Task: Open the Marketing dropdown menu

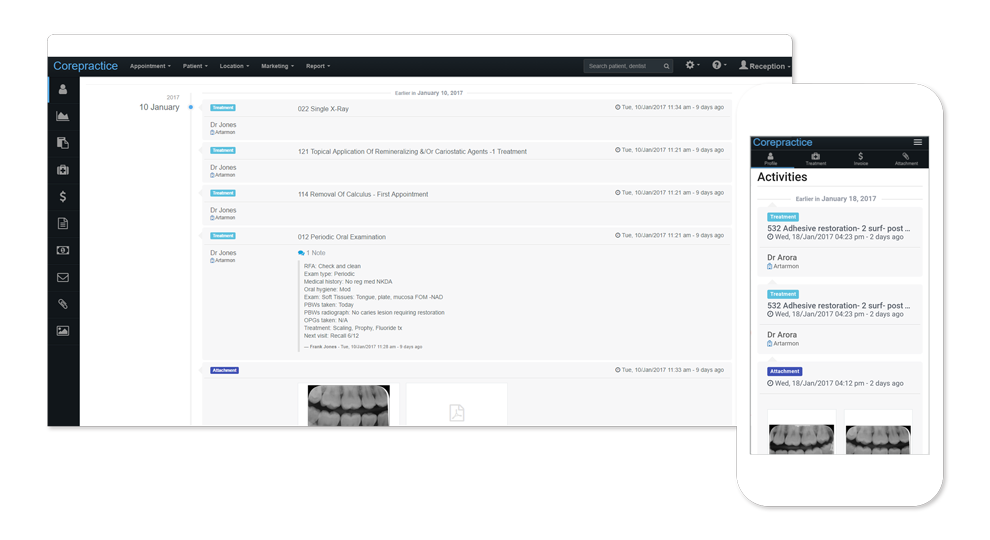Action: coord(277,66)
